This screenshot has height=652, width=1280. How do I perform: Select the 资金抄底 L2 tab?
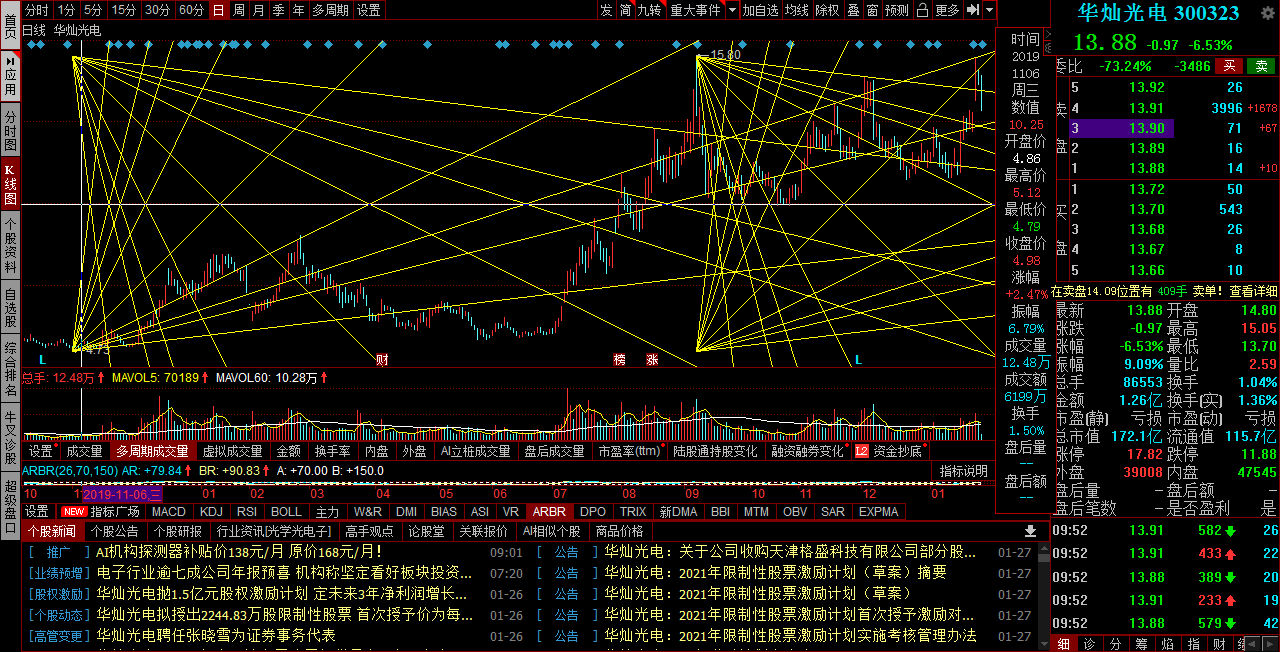[x=891, y=451]
